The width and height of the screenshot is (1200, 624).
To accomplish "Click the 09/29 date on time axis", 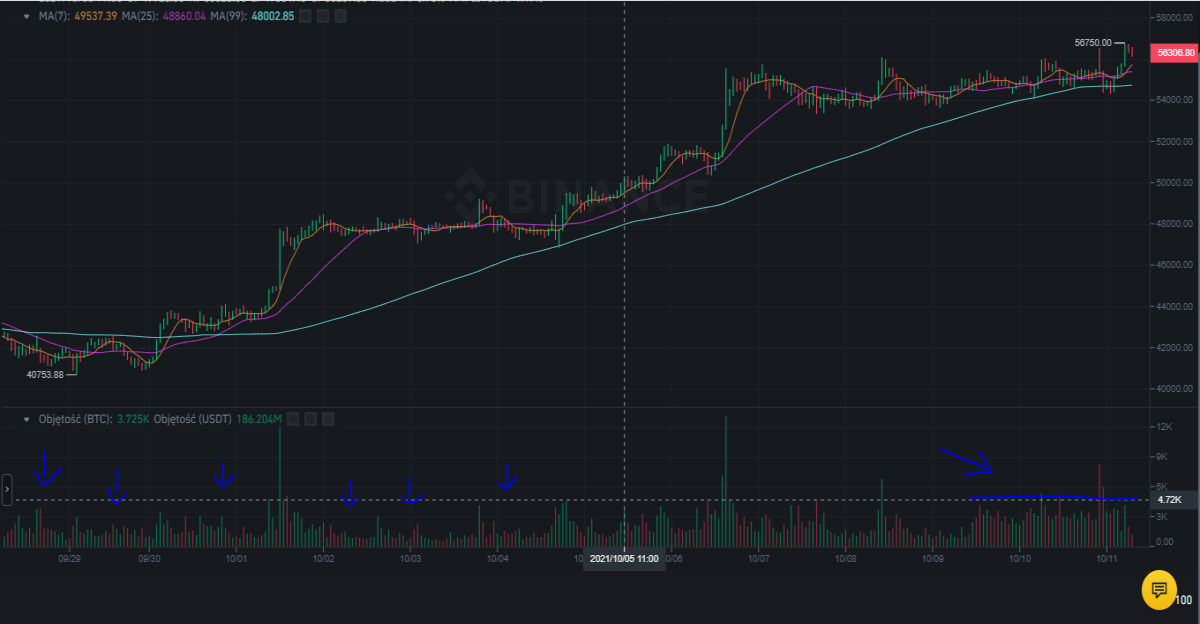I will click(x=69, y=560).
